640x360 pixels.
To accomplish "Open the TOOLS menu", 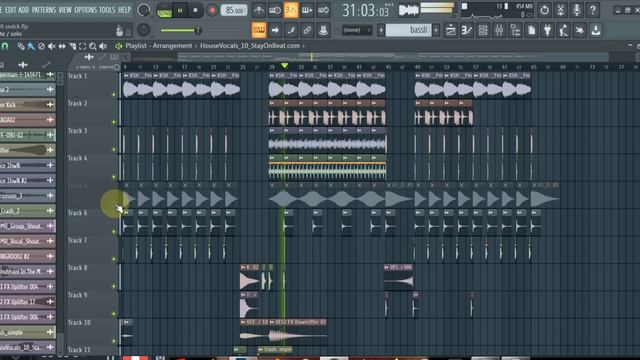I will click(107, 9).
